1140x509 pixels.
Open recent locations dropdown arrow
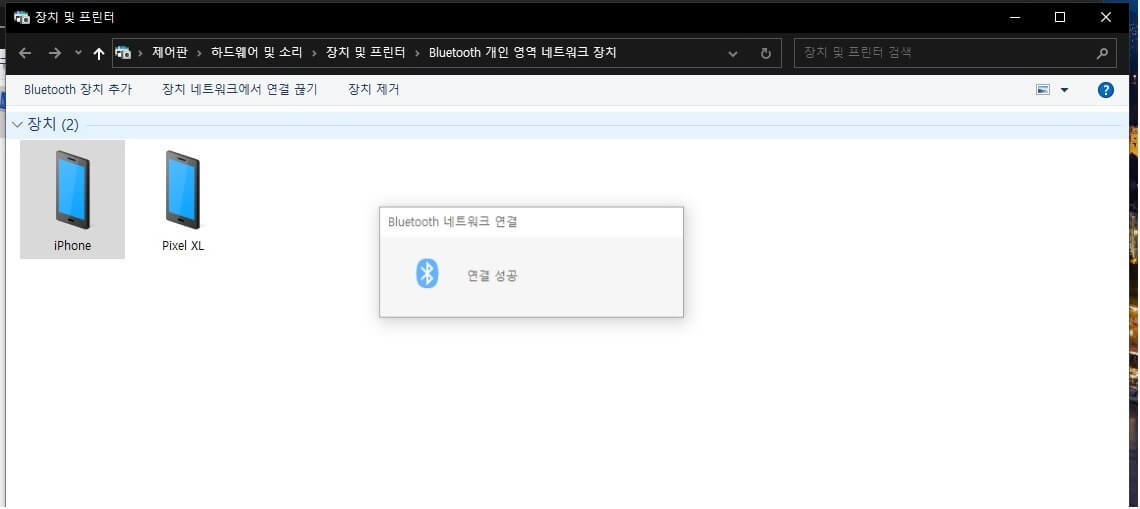tap(79, 52)
